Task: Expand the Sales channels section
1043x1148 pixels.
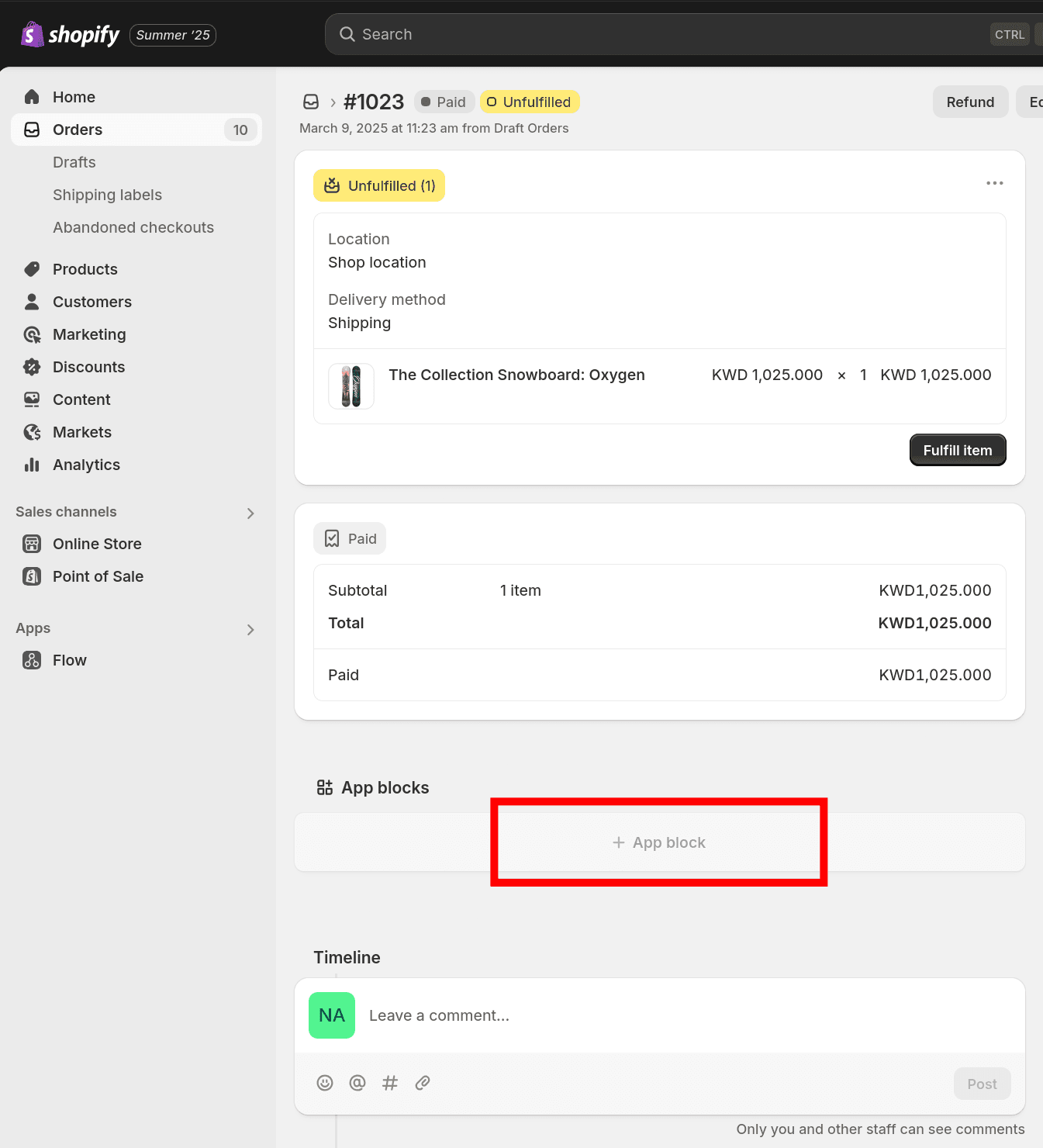Action: tap(250, 513)
